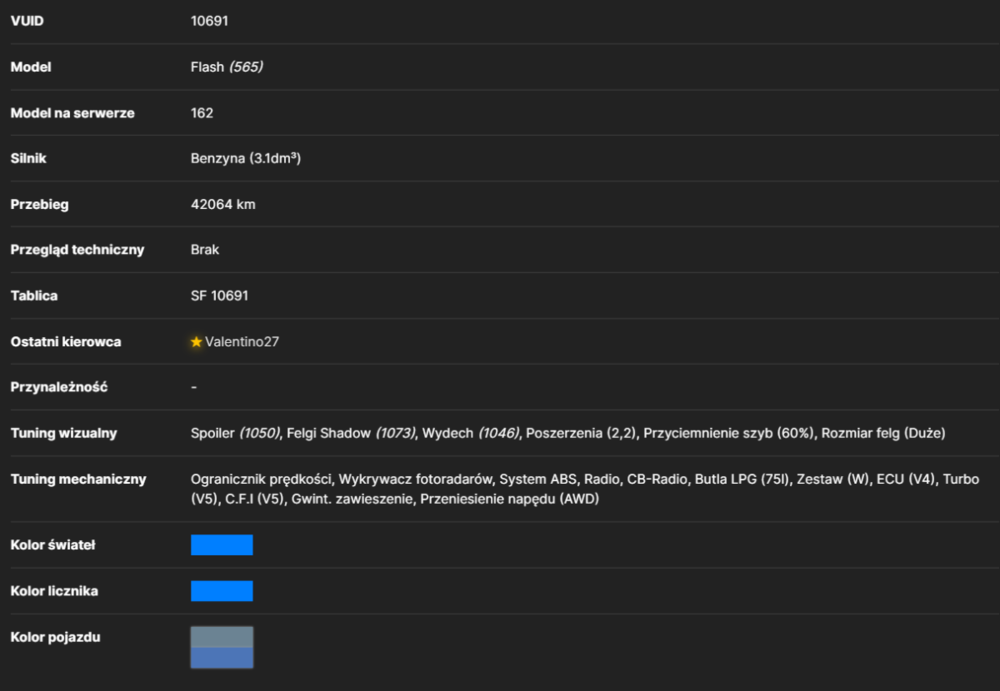The width and height of the screenshot is (1000, 691).
Task: Click System ABS in mechanical tuning
Action: tap(538, 479)
